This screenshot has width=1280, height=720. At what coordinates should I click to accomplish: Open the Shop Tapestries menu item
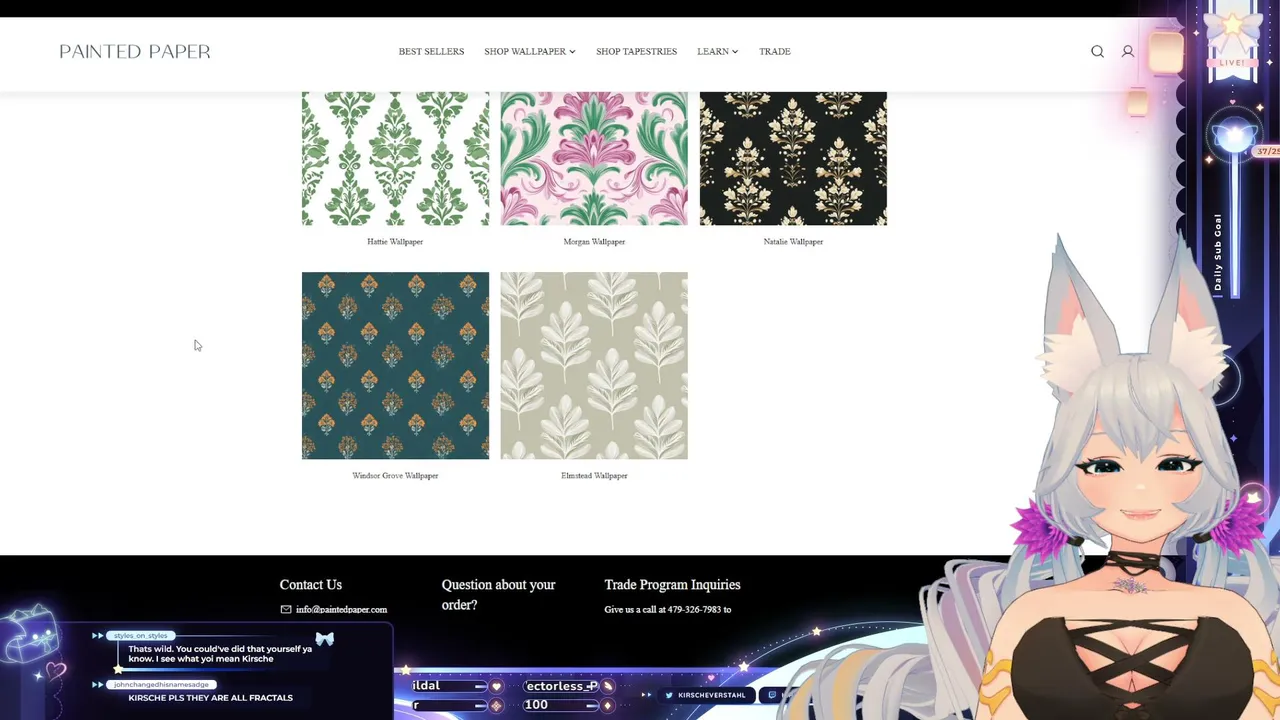pos(636,51)
